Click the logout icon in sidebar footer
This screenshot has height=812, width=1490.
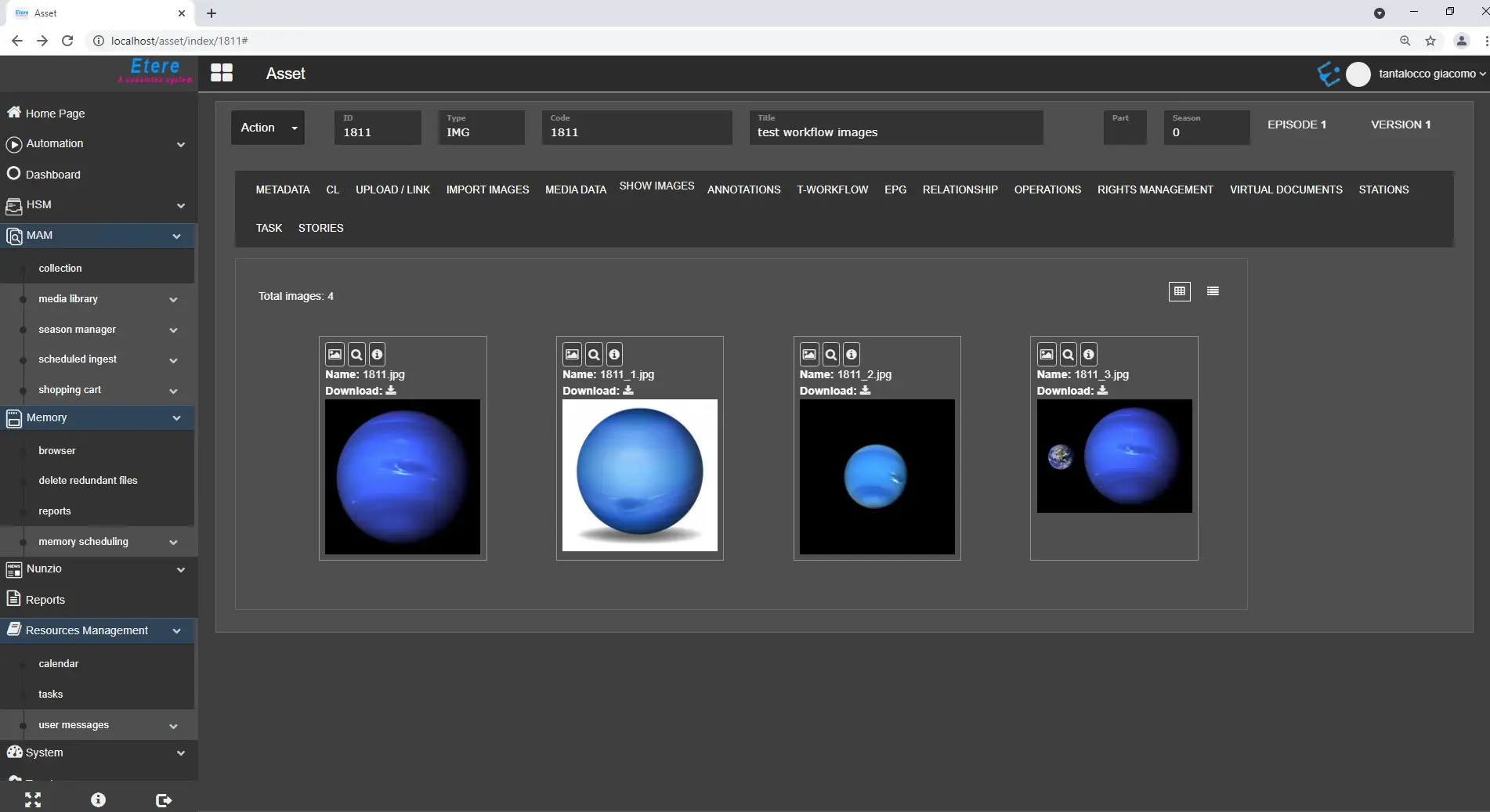(163, 799)
